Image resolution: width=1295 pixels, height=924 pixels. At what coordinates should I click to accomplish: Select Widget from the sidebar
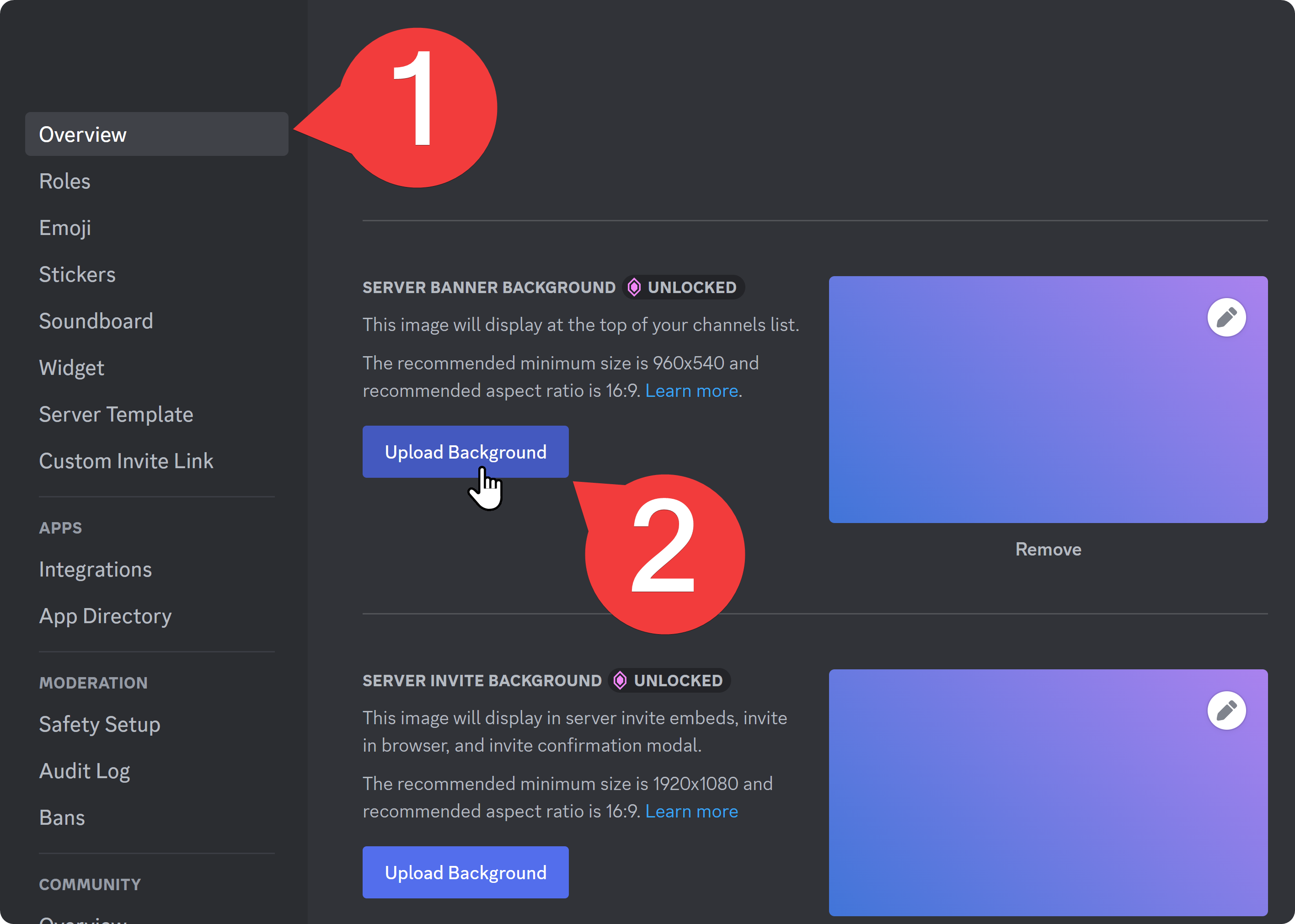coord(71,368)
